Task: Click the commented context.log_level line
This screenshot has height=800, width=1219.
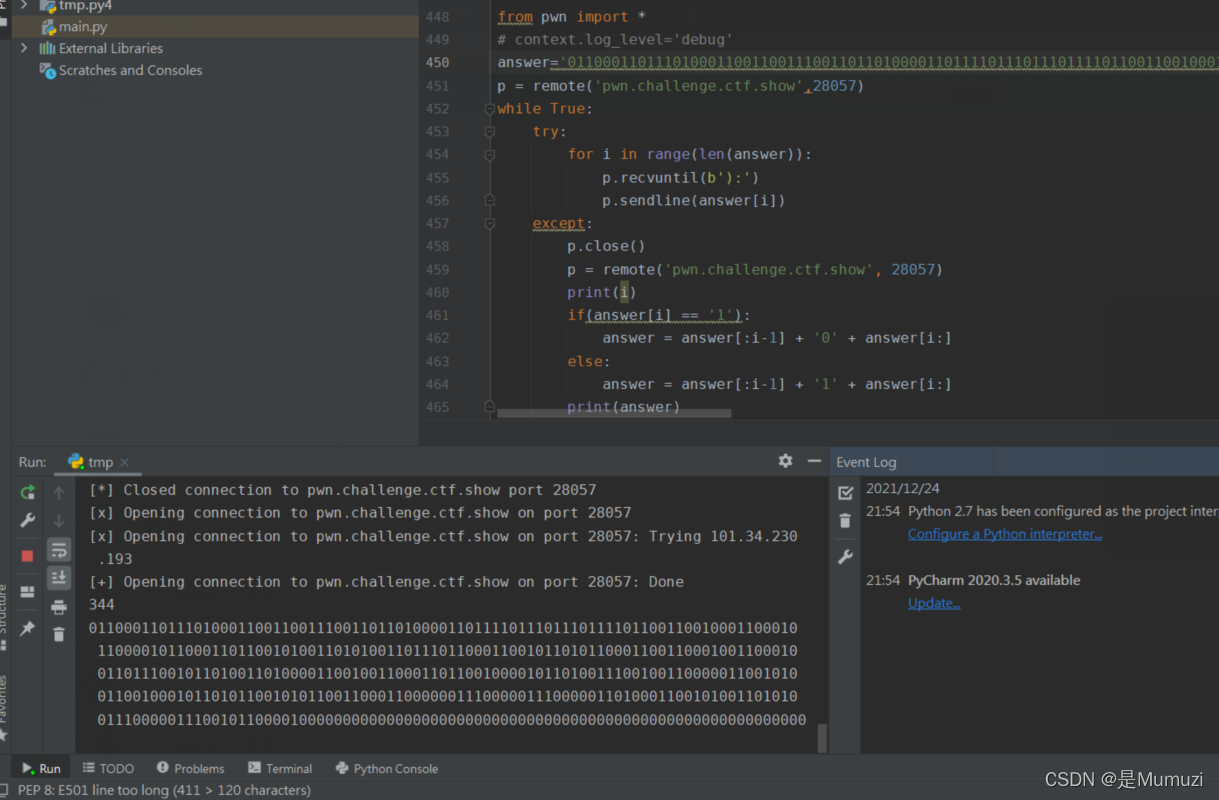Action: (x=615, y=40)
